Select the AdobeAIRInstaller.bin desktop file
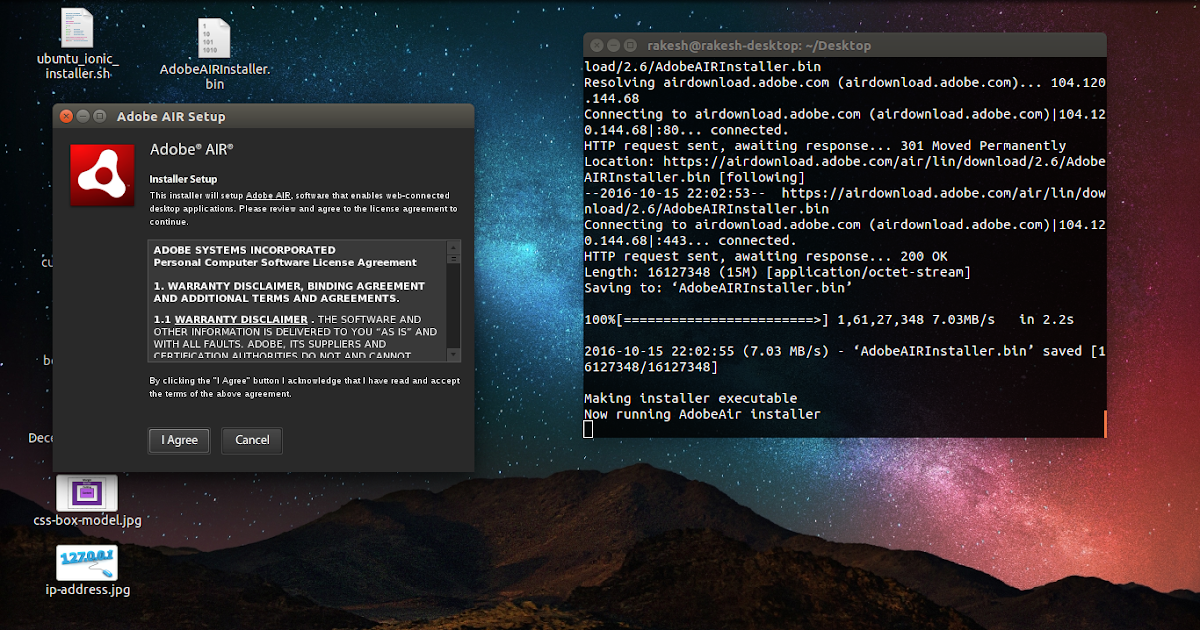The image size is (1200, 630). (x=215, y=54)
